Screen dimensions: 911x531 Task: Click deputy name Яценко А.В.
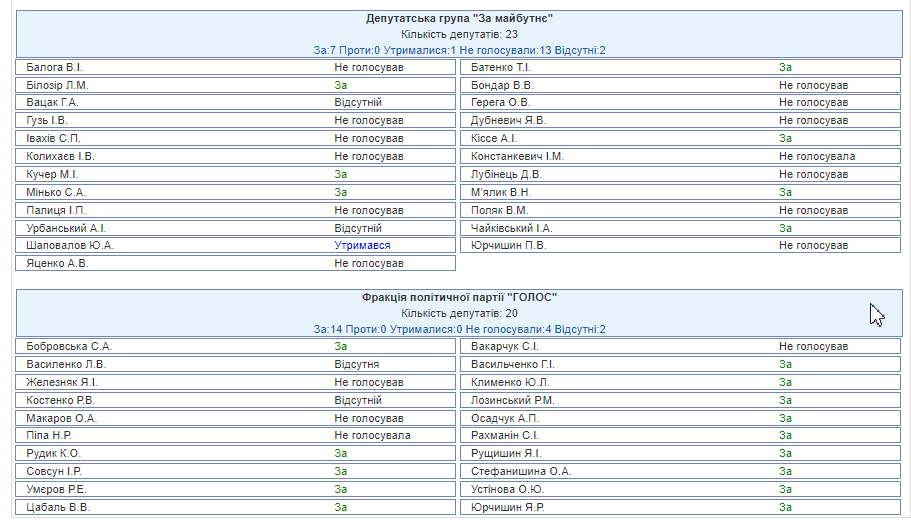click(x=58, y=263)
